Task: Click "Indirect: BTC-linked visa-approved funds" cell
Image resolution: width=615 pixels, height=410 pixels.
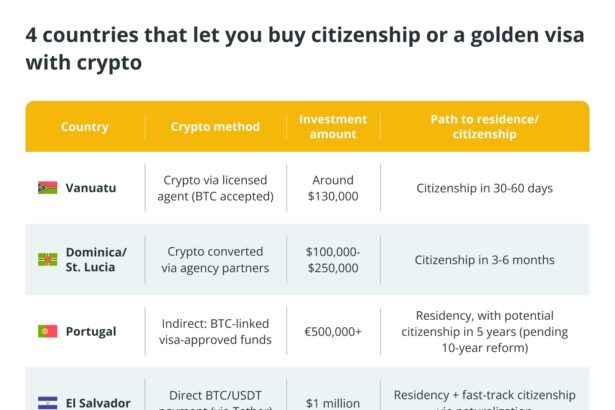Action: (217, 331)
